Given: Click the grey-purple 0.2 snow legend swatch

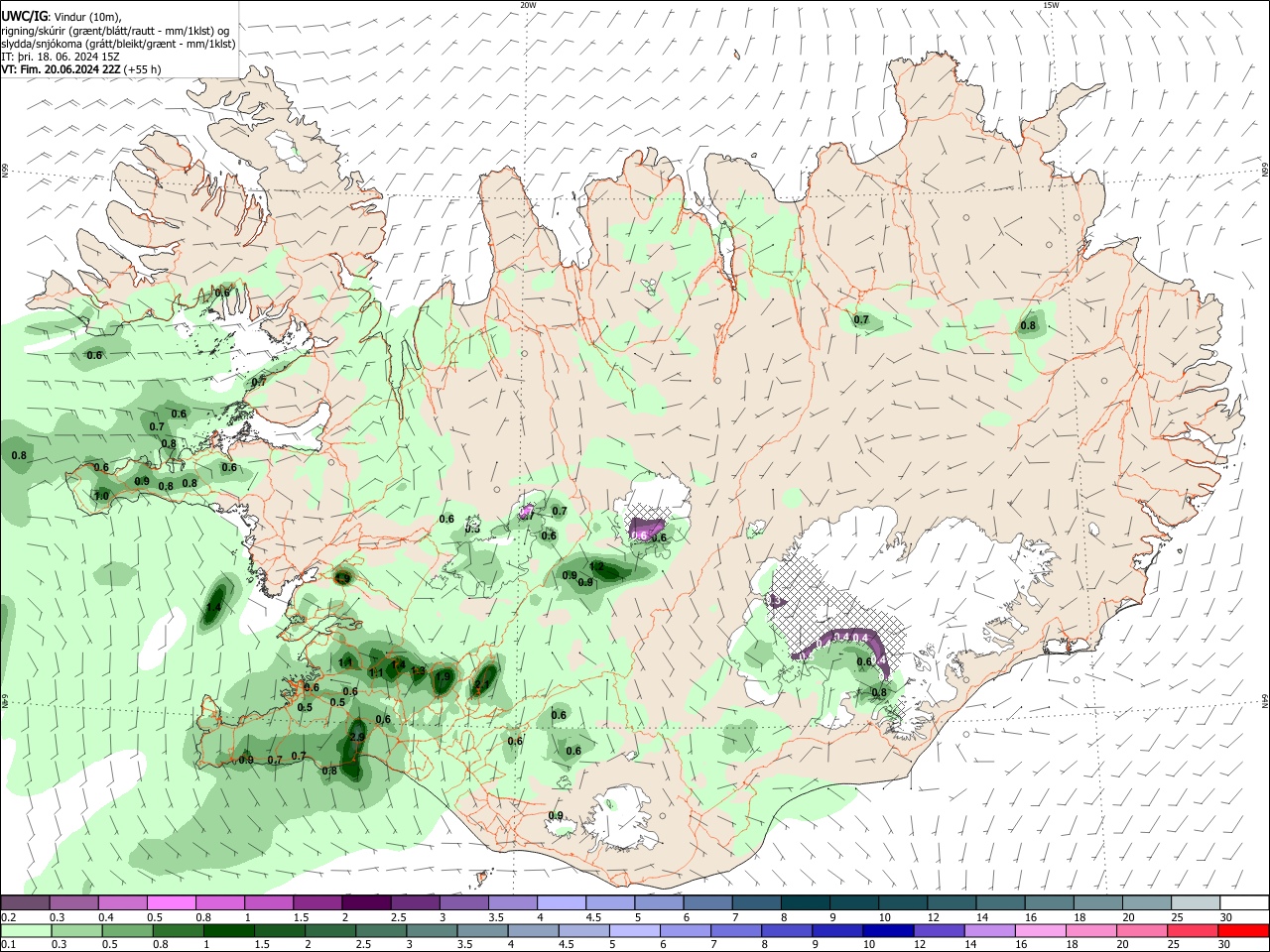Looking at the screenshot, I should click(x=25, y=902).
